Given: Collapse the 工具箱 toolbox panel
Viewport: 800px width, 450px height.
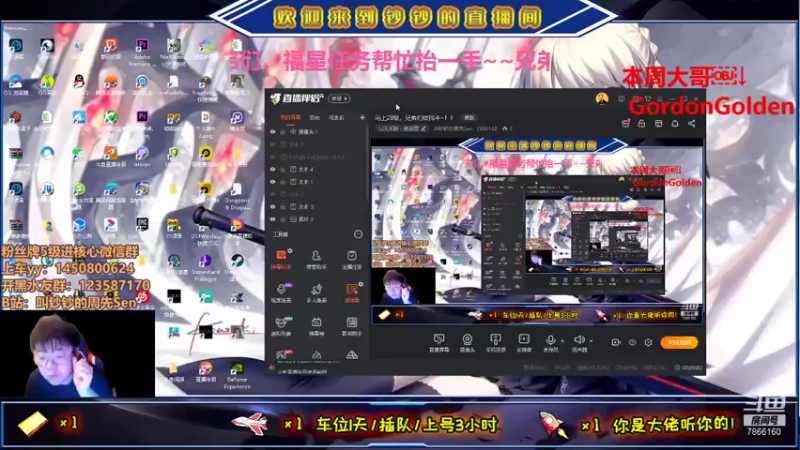Looking at the screenshot, I should point(358,234).
